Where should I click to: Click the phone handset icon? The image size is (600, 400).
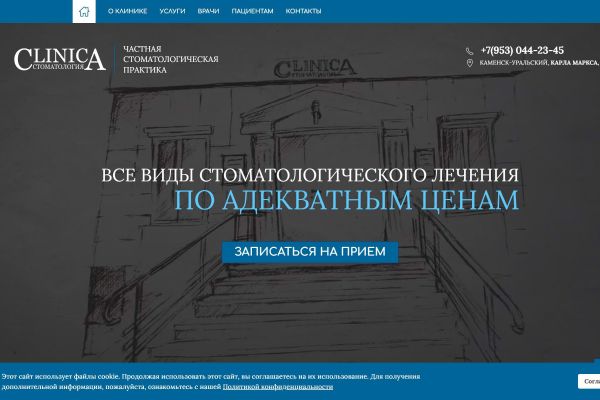pyautogui.click(x=470, y=51)
